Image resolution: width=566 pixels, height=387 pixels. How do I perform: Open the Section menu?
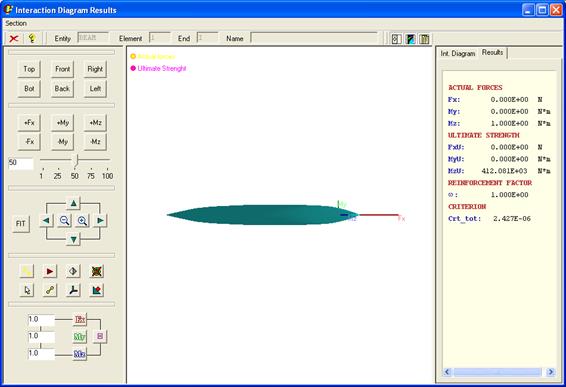pos(16,23)
